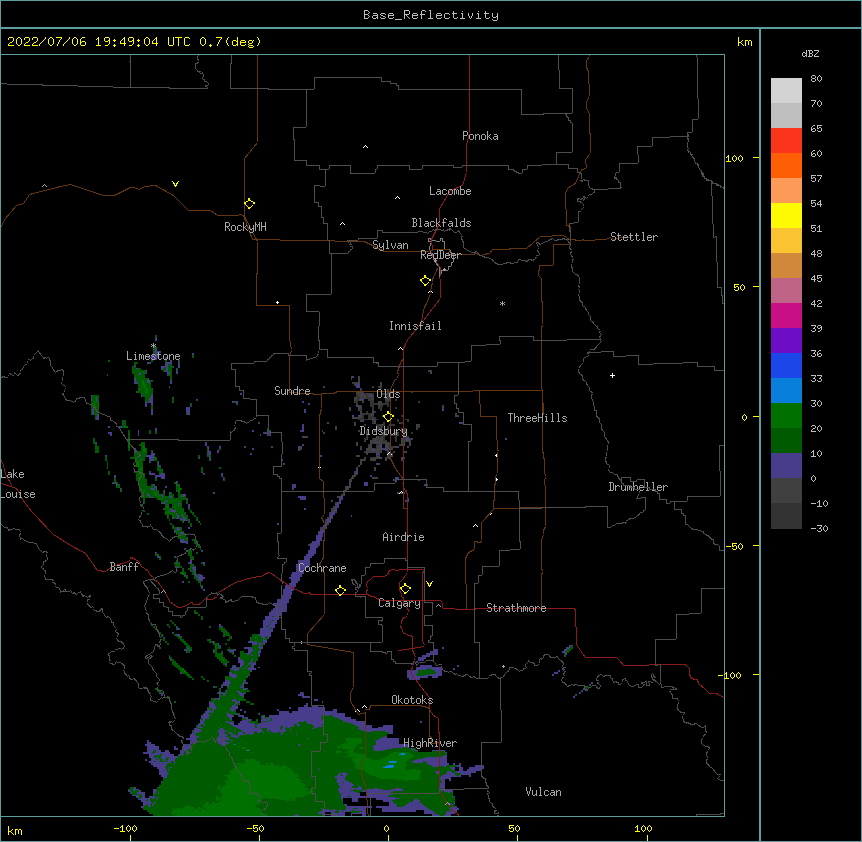Select the Cochrane label
This screenshot has height=842, width=862.
tap(322, 568)
